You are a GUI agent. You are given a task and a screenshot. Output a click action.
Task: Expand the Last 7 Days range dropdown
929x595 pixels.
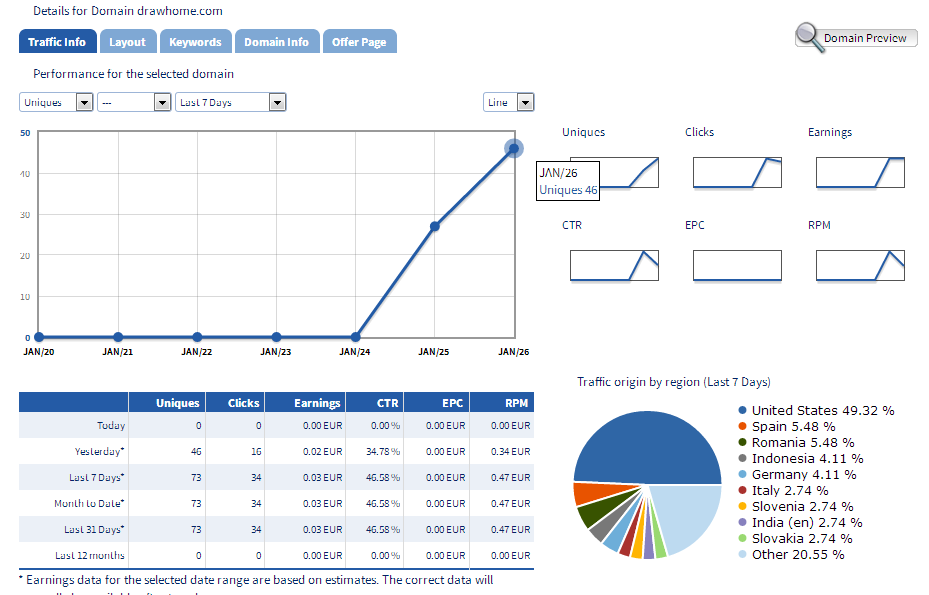(x=231, y=102)
